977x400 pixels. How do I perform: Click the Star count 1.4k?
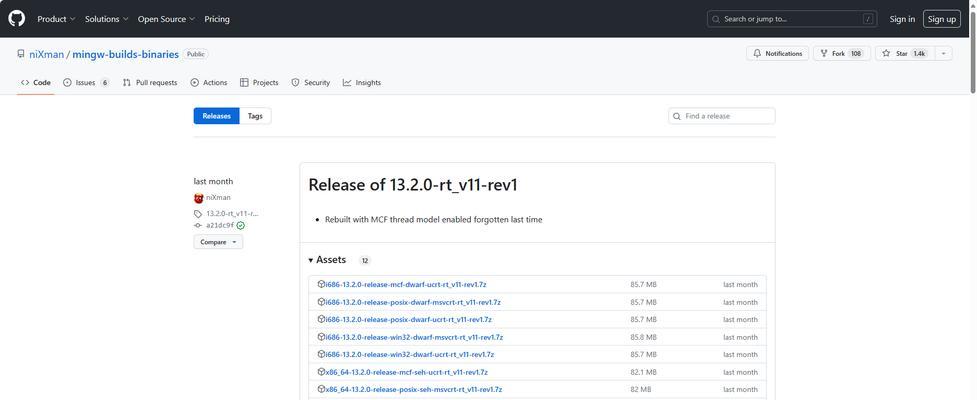(x=919, y=54)
